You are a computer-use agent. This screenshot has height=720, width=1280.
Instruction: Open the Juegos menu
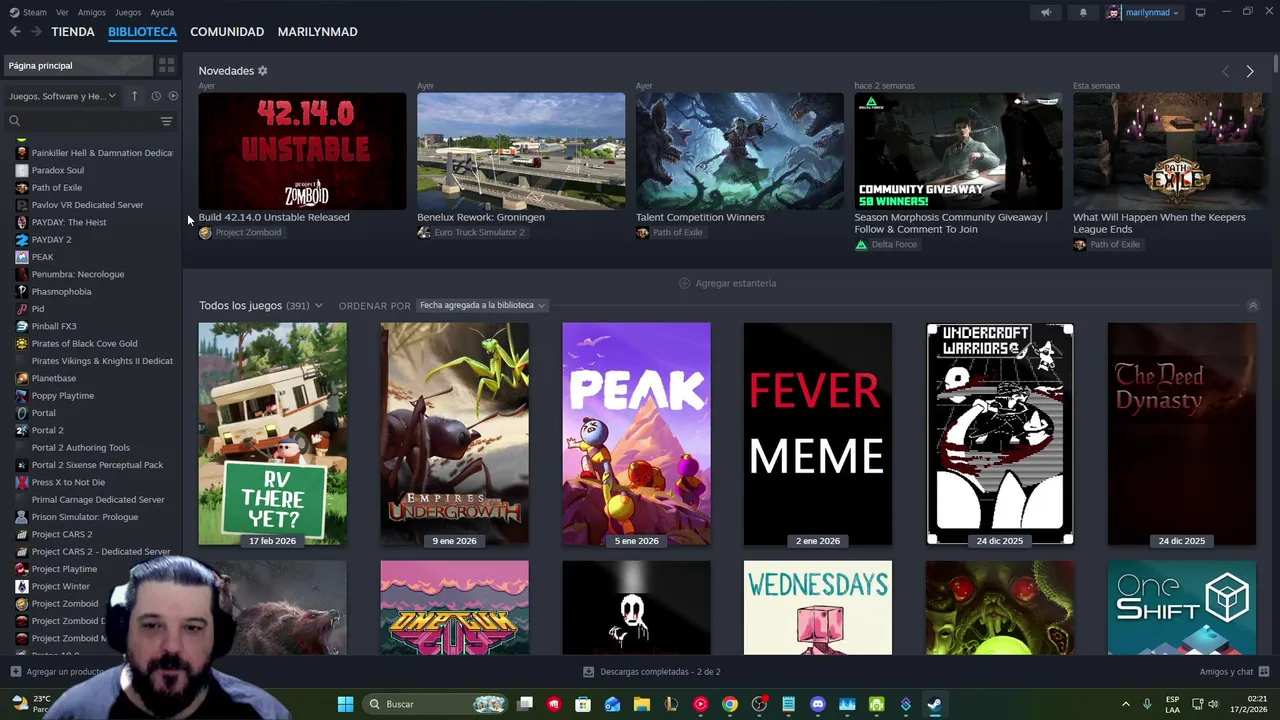(x=128, y=12)
